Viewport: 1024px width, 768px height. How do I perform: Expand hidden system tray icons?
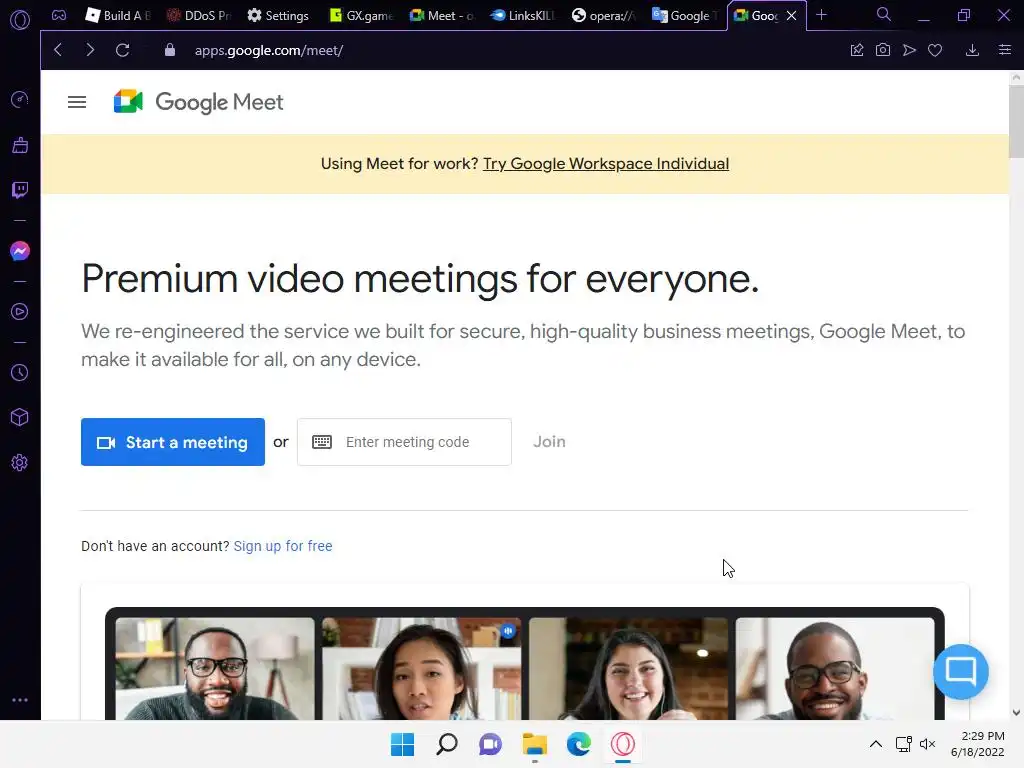pyautogui.click(x=876, y=744)
